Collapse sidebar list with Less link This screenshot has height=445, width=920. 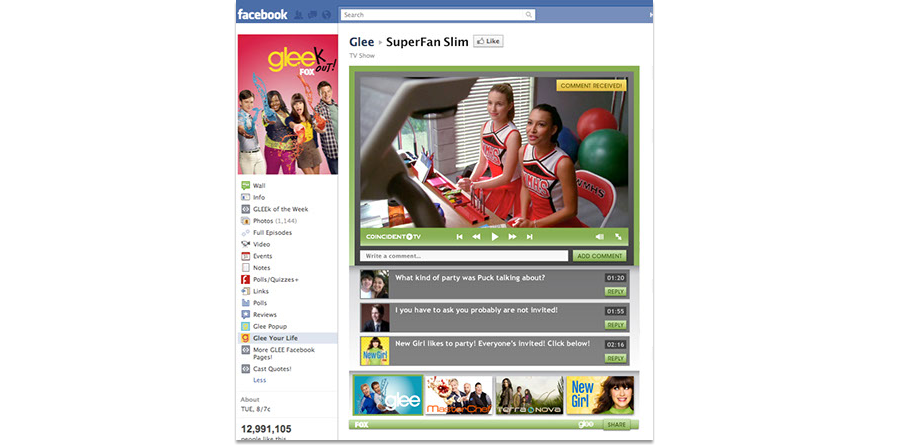[259, 380]
